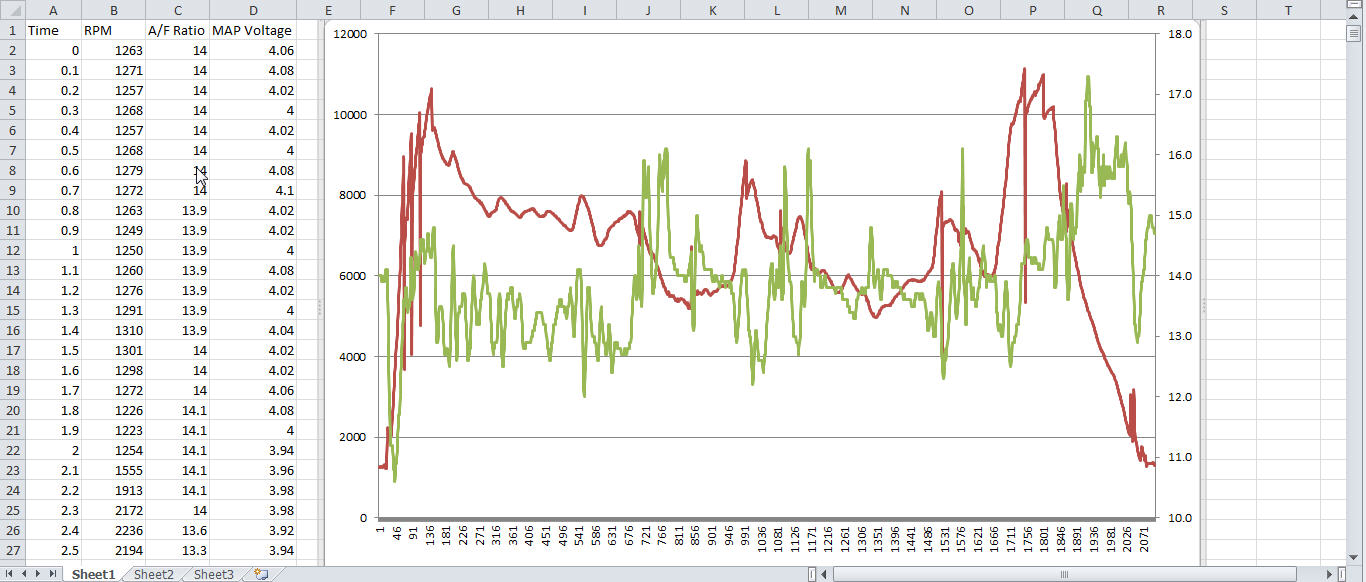This screenshot has height=582, width=1366.
Task: Select the "MAP Voltage" header cell
Action: point(252,30)
